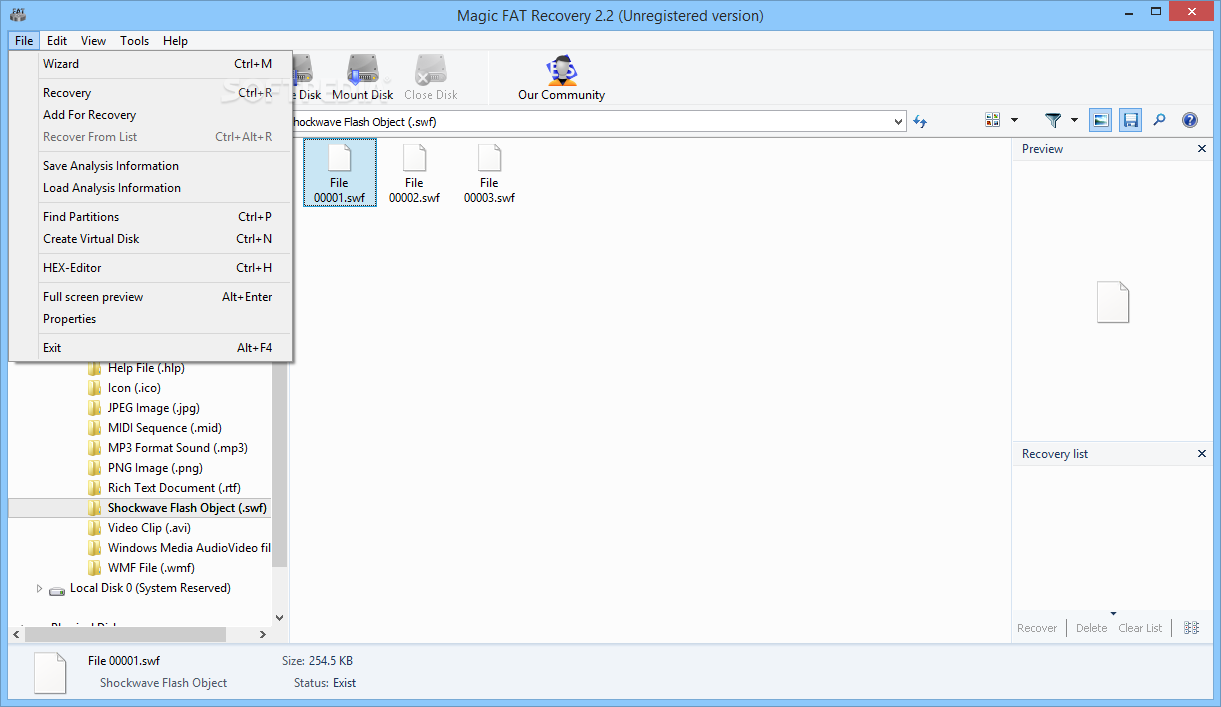Click the refresh arrows next to path box
1221x707 pixels.
tap(920, 121)
